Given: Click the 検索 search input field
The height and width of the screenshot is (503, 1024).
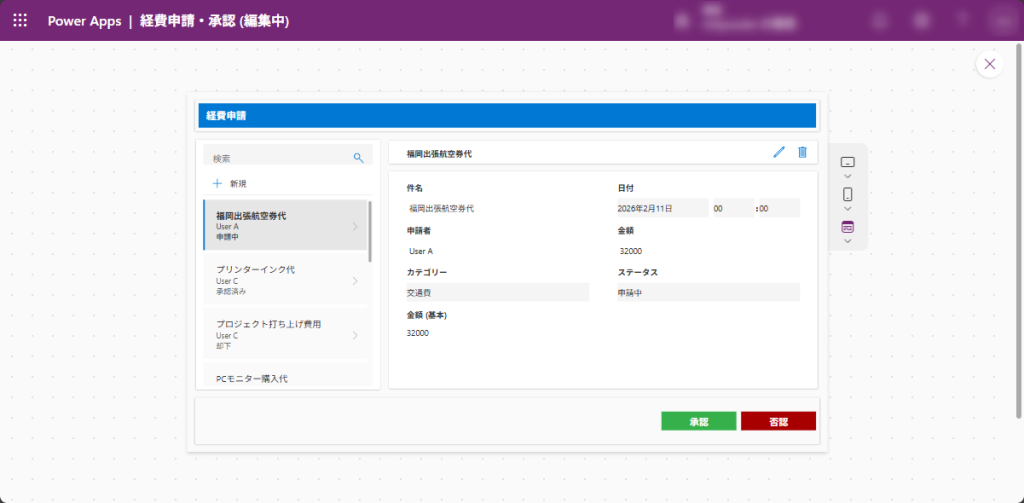Looking at the screenshot, I should (278, 158).
